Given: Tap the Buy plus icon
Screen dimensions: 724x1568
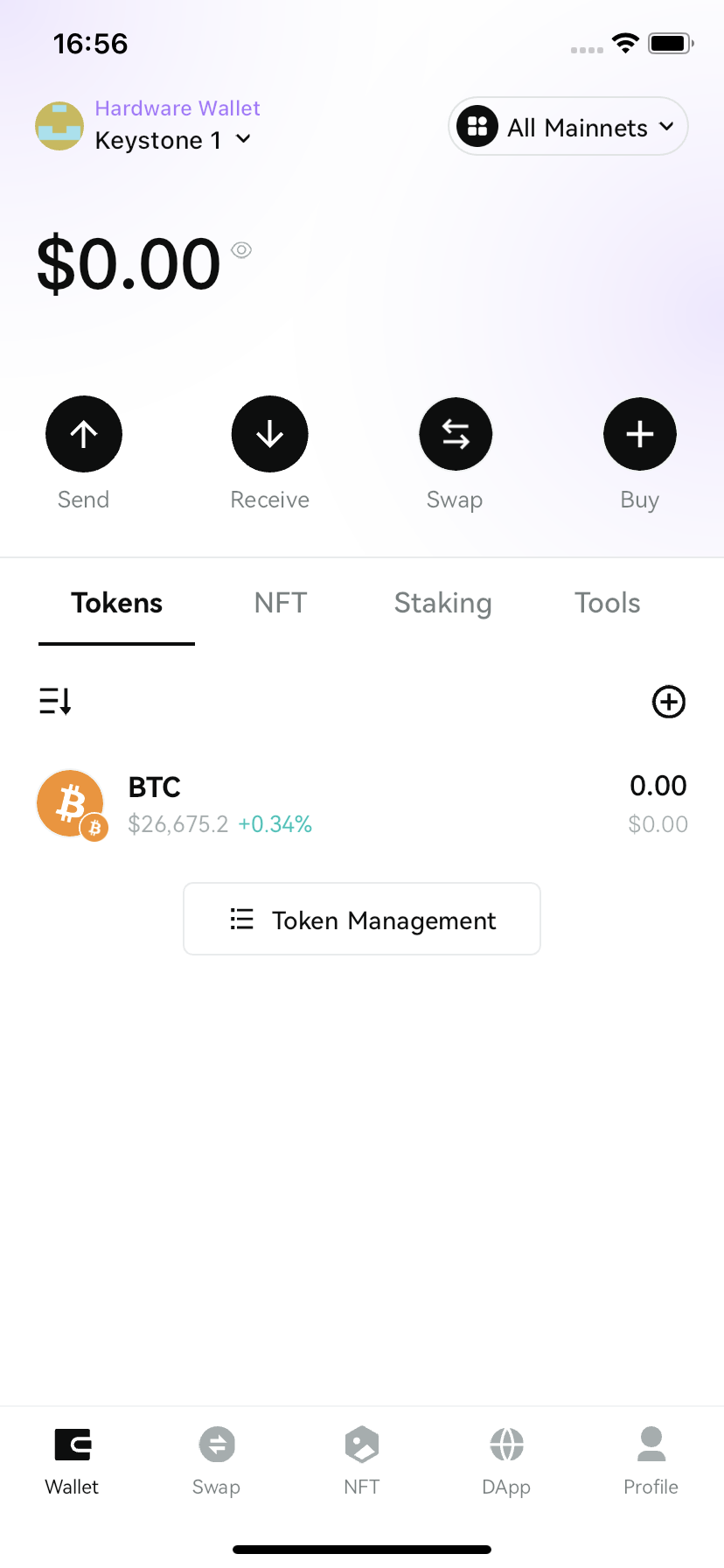Looking at the screenshot, I should 640,434.
